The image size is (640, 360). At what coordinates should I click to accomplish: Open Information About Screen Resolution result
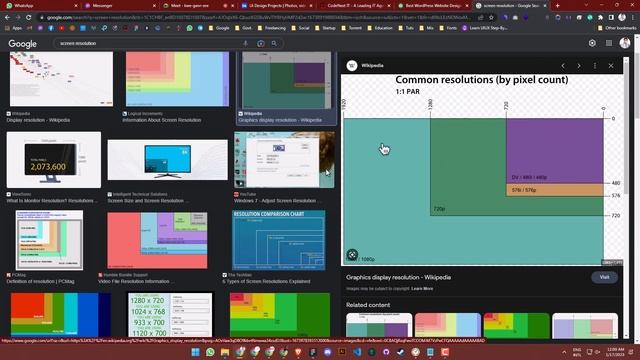point(162,120)
